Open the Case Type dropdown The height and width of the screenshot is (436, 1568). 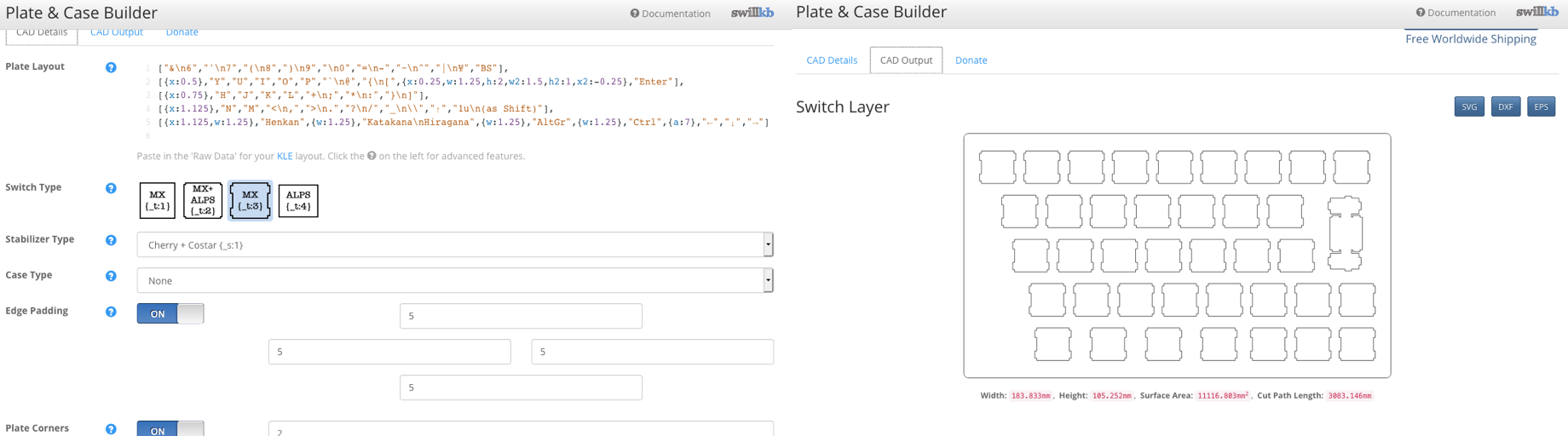click(x=455, y=280)
